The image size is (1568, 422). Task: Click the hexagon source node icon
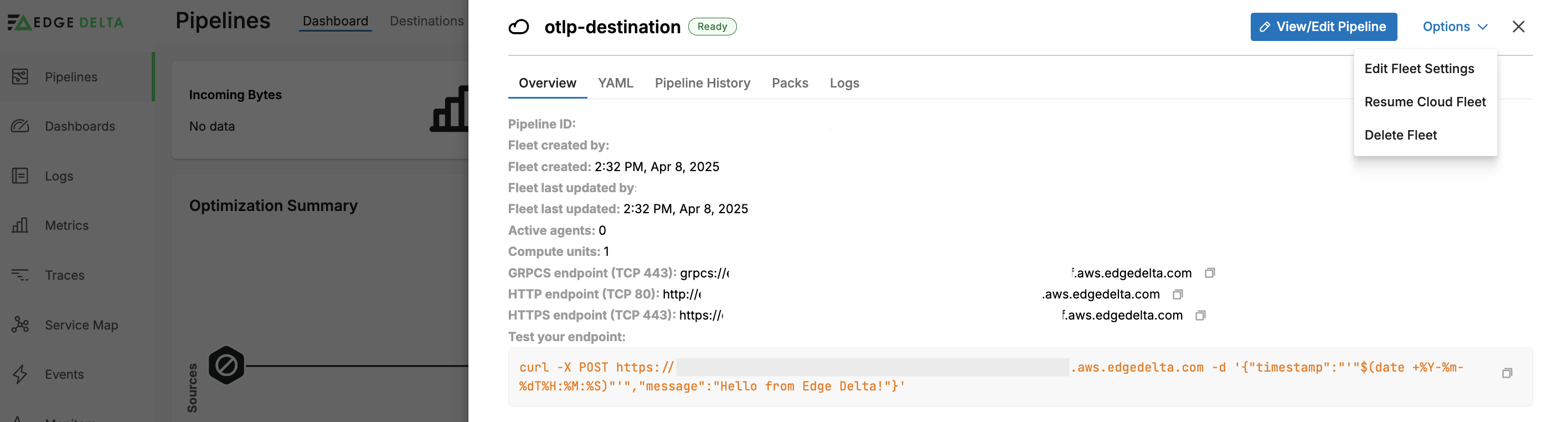[x=226, y=366]
